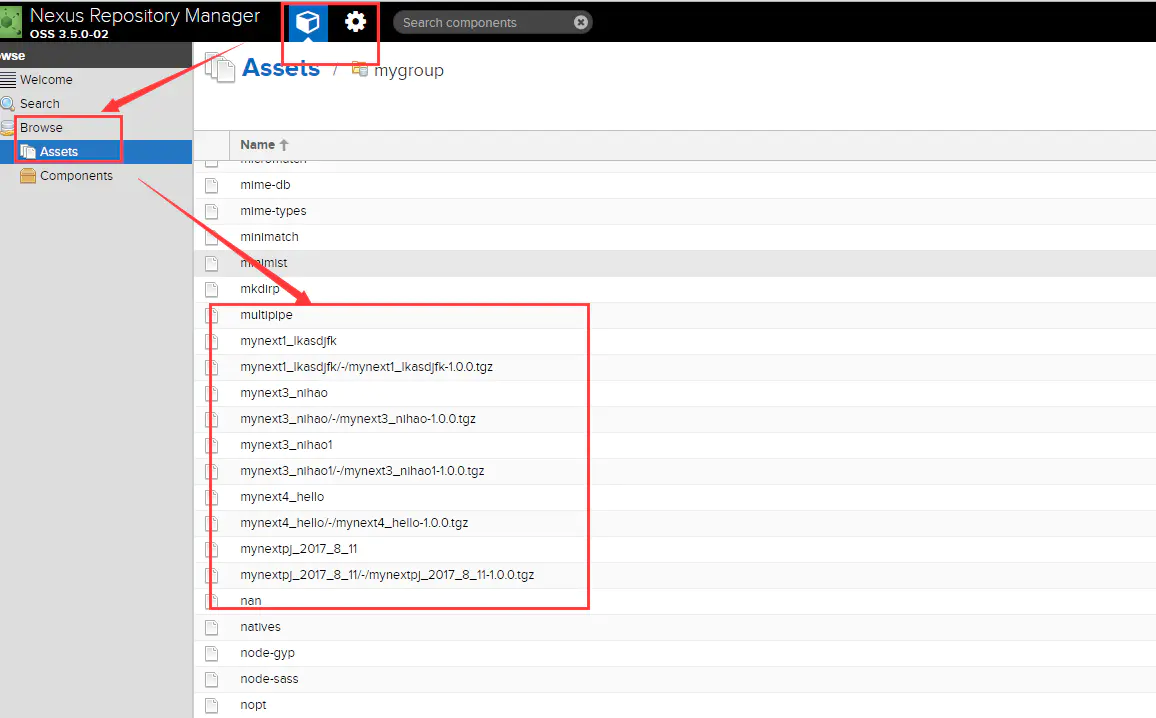
Task: Select the Welcome menu icon in sidebar
Action: click(x=8, y=80)
